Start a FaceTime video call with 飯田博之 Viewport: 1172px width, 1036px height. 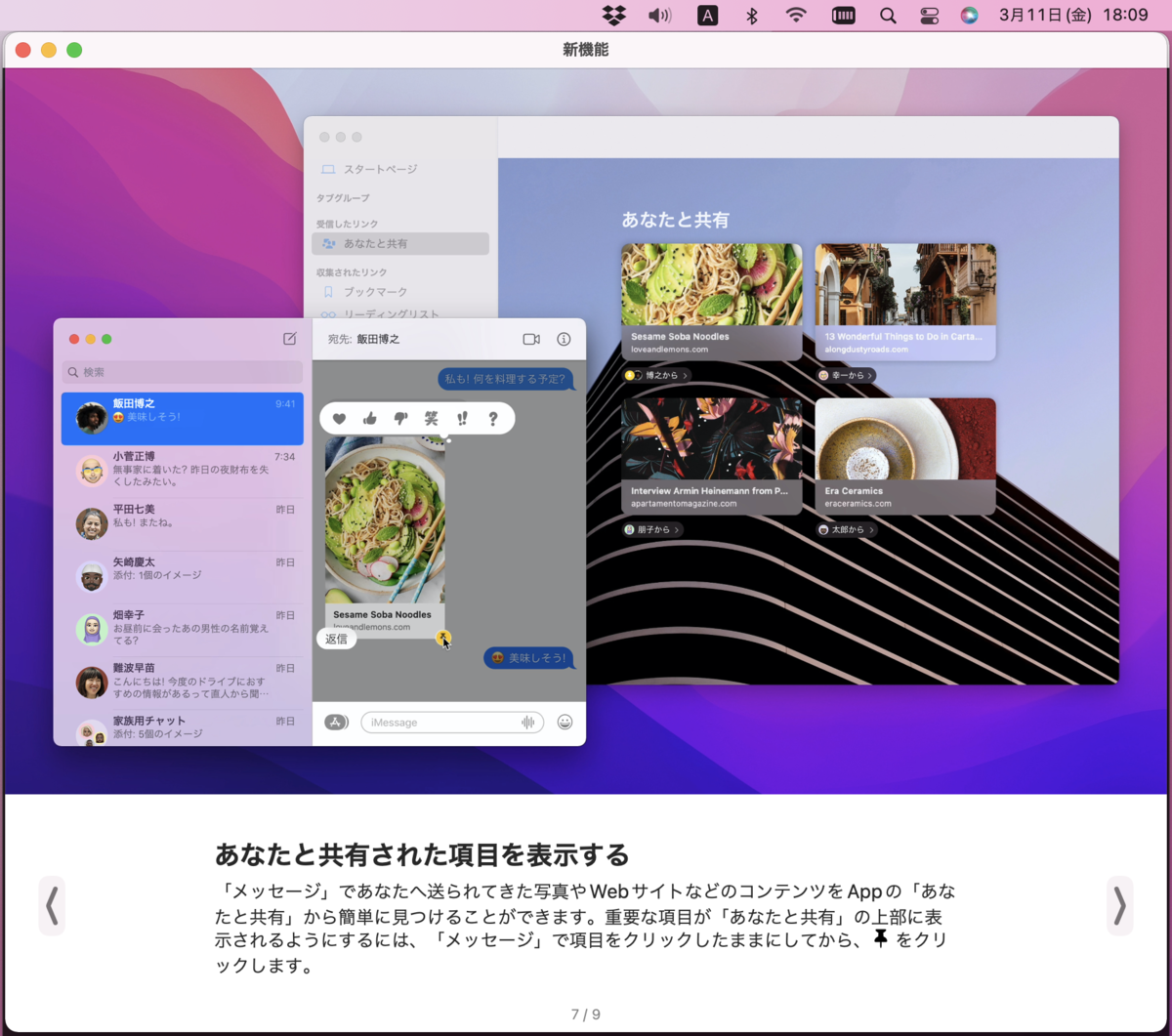[531, 339]
